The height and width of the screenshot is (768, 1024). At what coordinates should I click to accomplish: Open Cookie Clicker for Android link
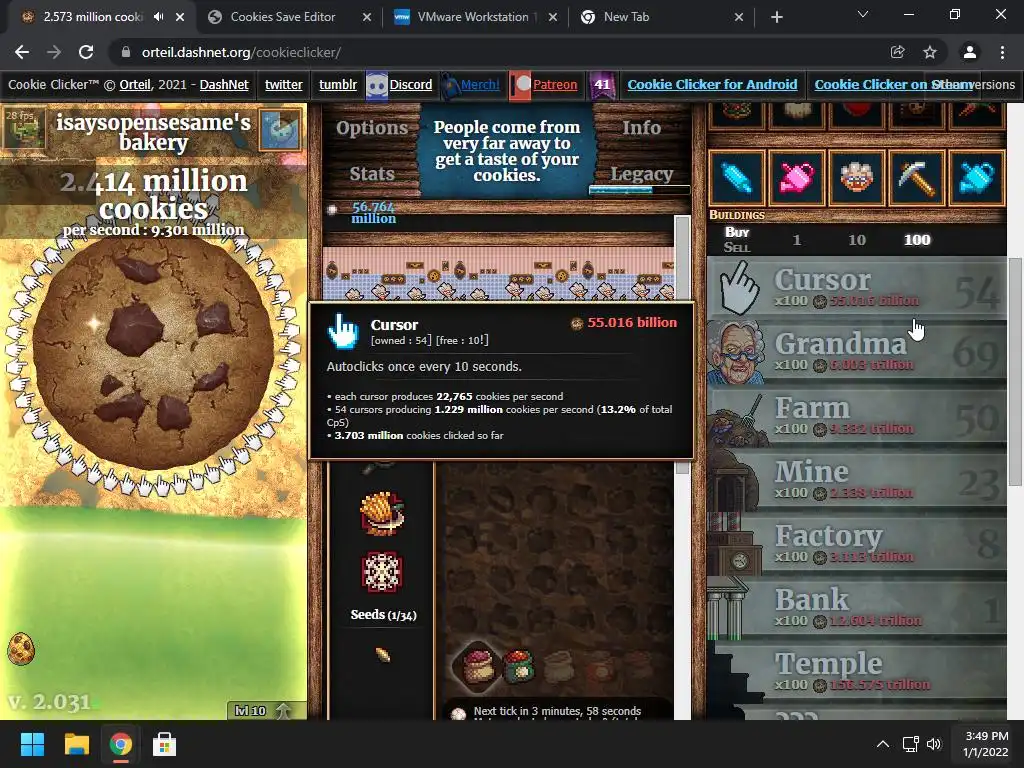point(712,85)
